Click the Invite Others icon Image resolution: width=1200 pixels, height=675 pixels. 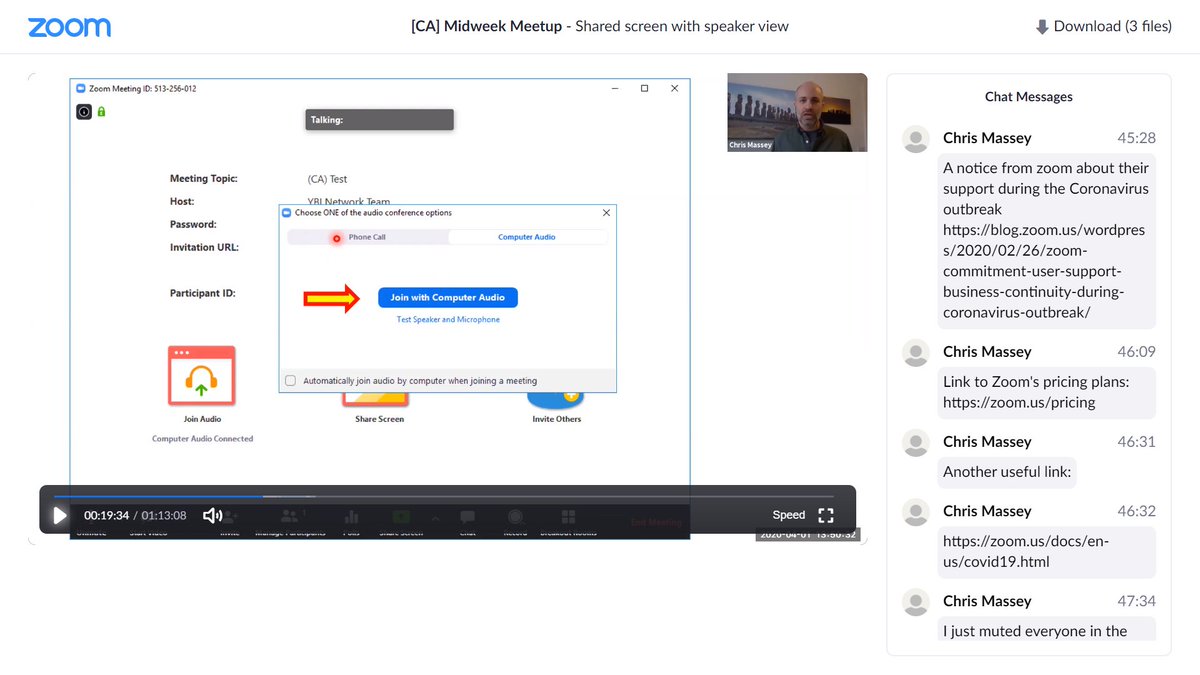556,398
